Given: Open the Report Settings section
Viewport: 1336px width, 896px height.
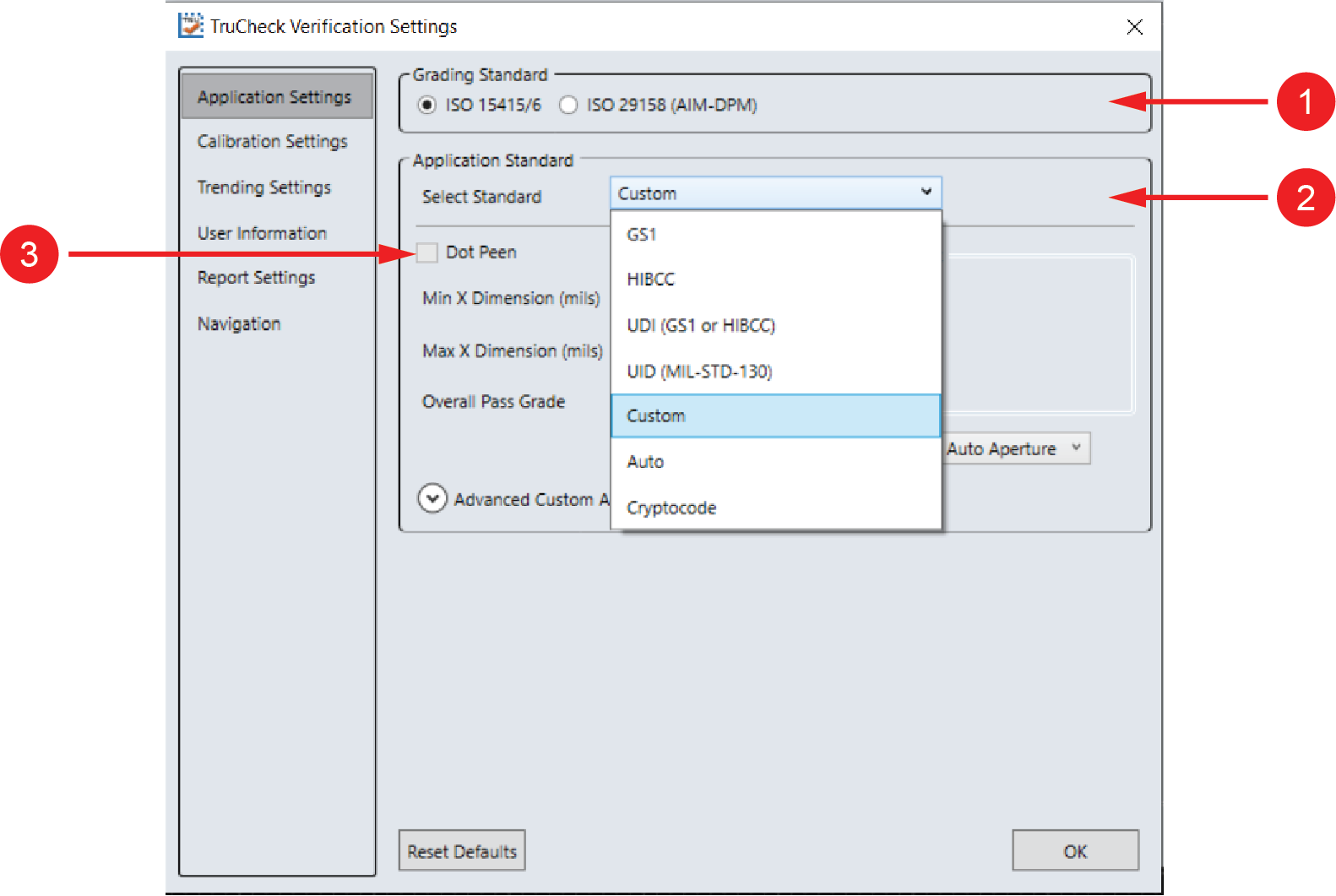Looking at the screenshot, I should (256, 278).
